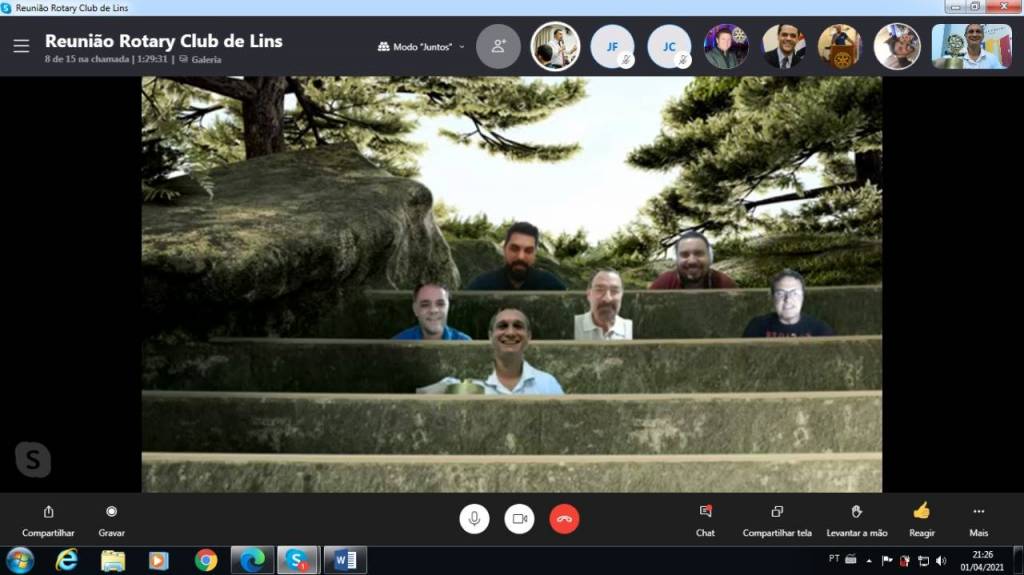Select the JC participant avatar
This screenshot has width=1024, height=575.
point(669,46)
